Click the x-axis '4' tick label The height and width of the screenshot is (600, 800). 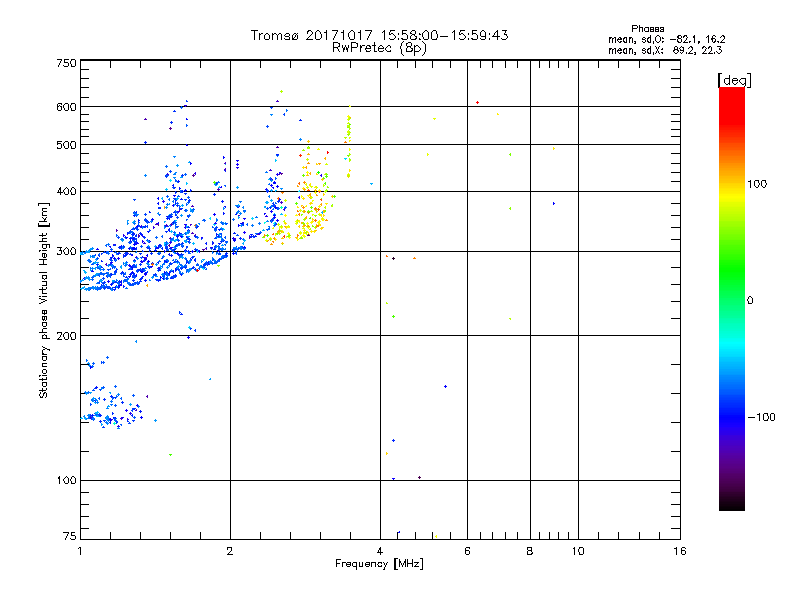tap(380, 551)
